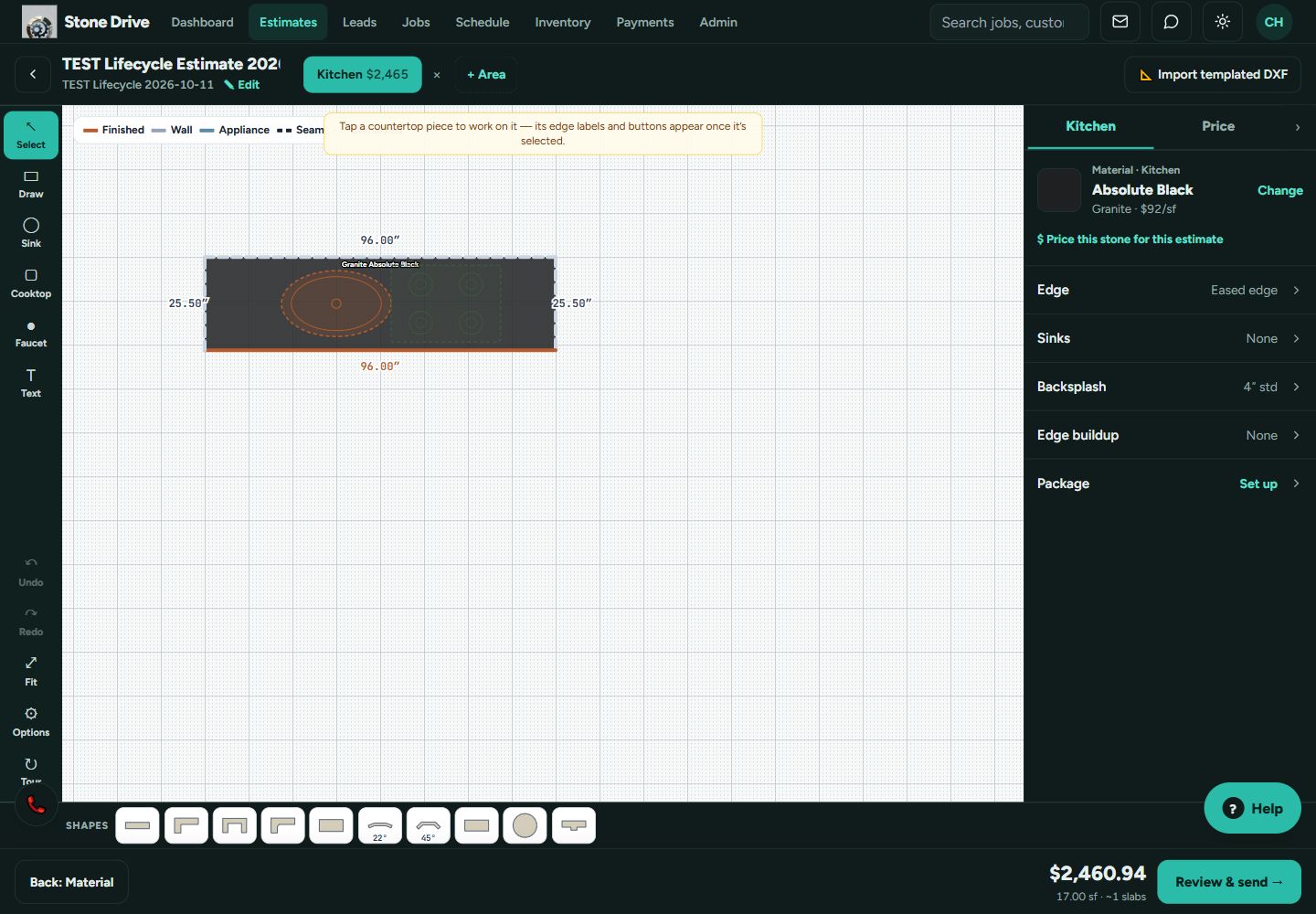Viewport: 1316px width, 914px height.
Task: Fit the drawing to view
Action: tap(31, 672)
